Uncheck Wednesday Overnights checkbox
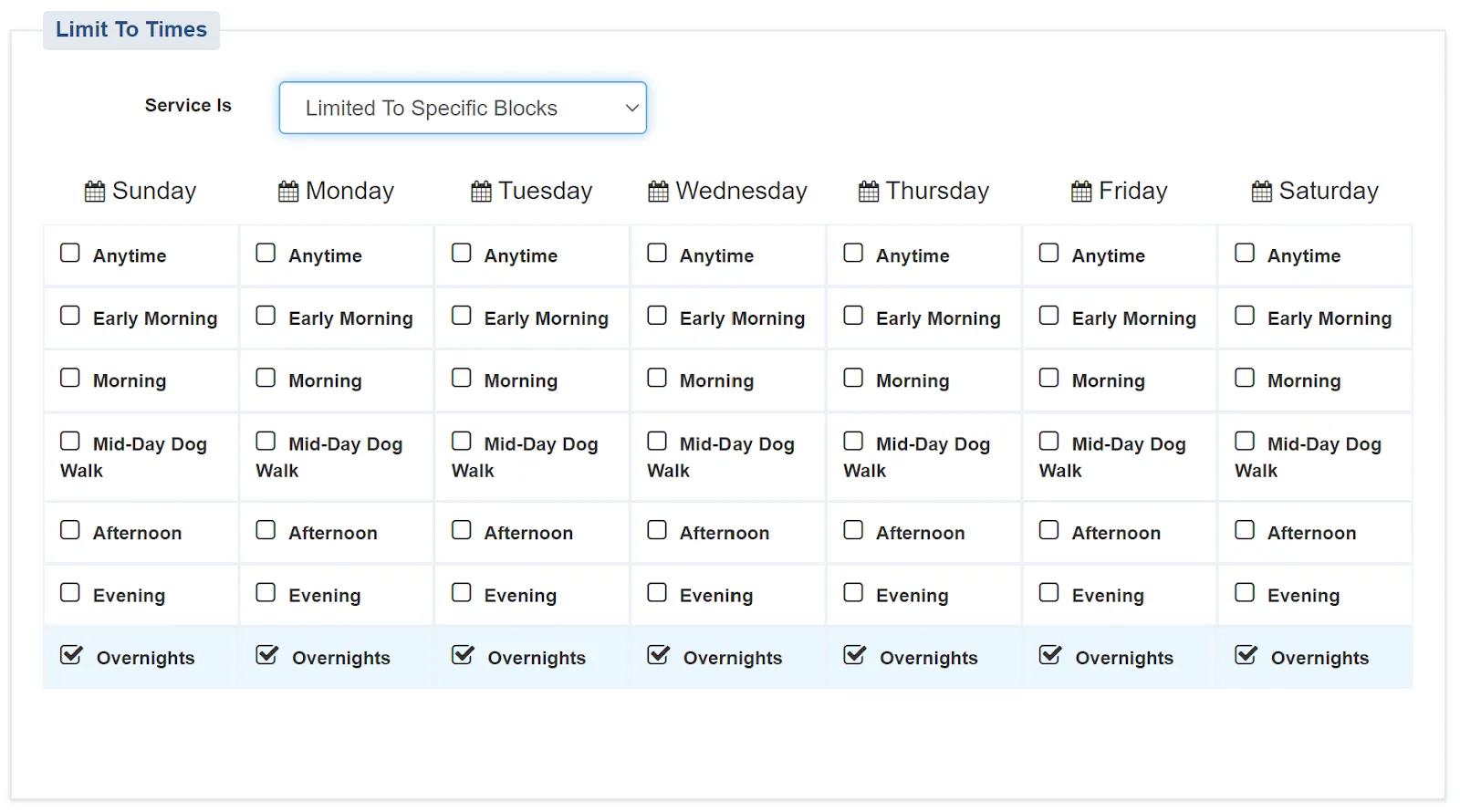This screenshot has width=1460, height=812. pos(658,655)
